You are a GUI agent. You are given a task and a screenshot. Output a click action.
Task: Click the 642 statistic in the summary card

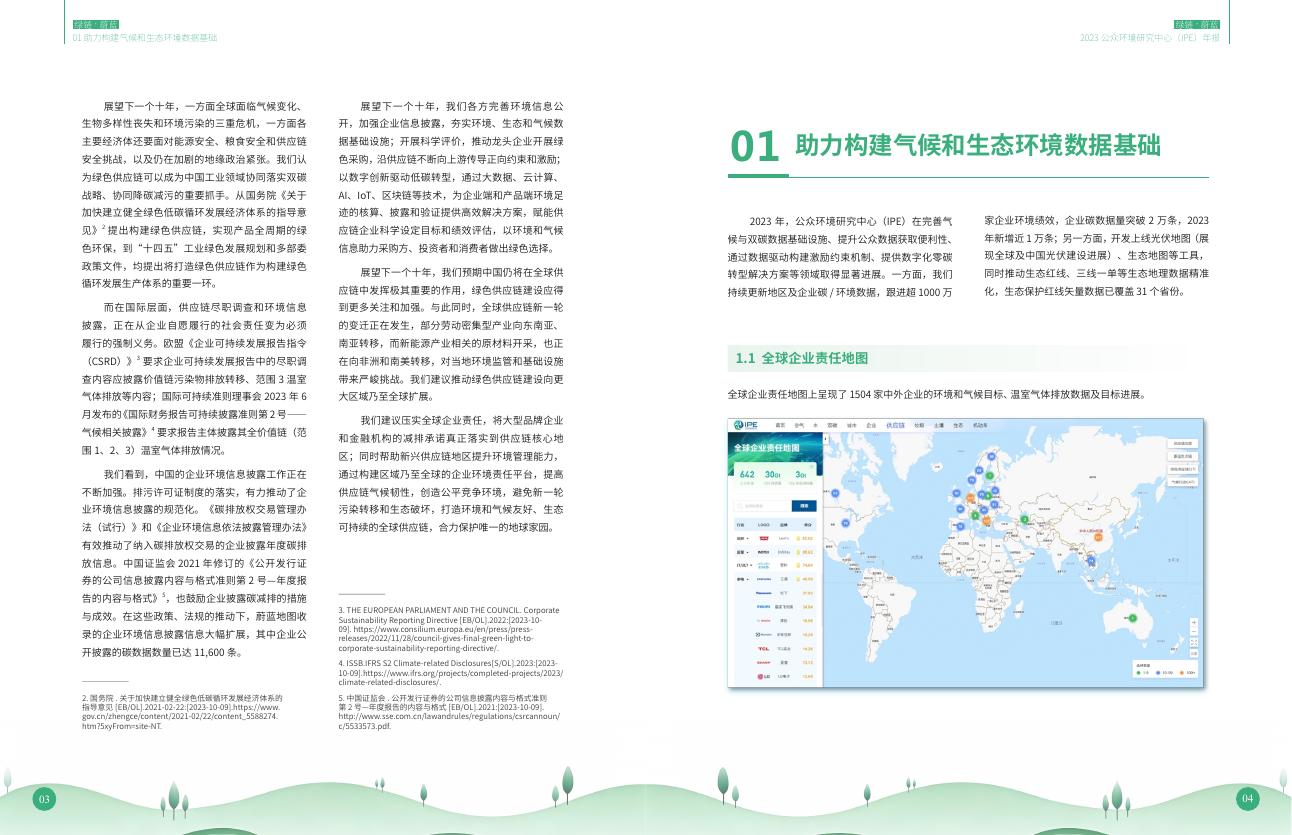[747, 474]
